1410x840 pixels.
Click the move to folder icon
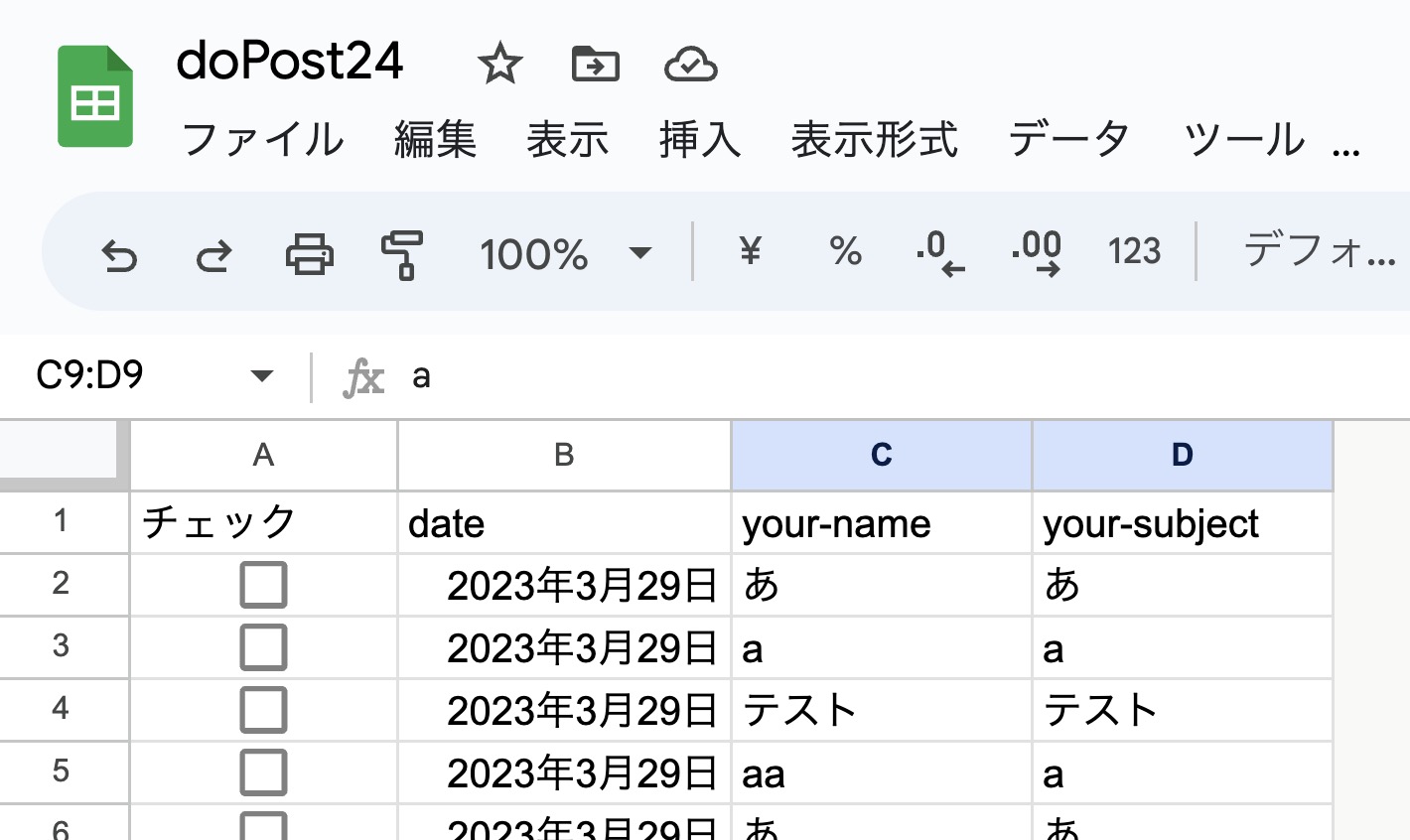(x=596, y=66)
